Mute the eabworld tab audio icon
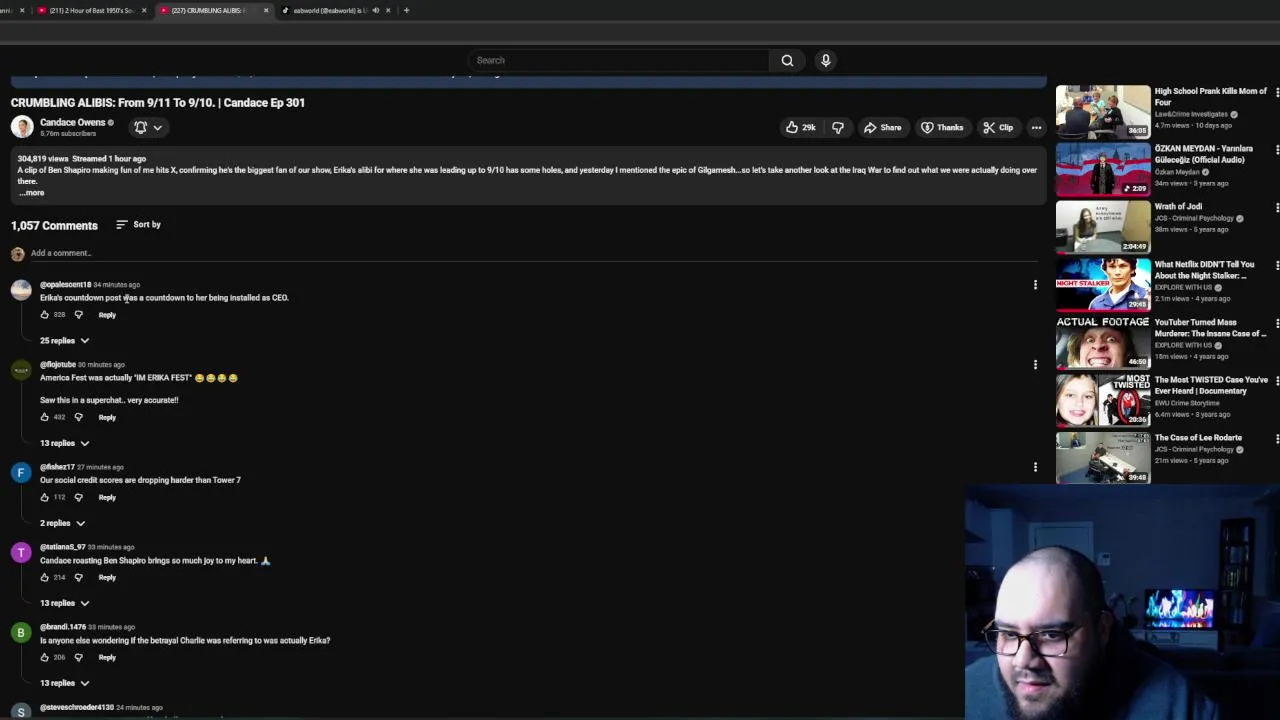1280x720 pixels. [x=376, y=10]
